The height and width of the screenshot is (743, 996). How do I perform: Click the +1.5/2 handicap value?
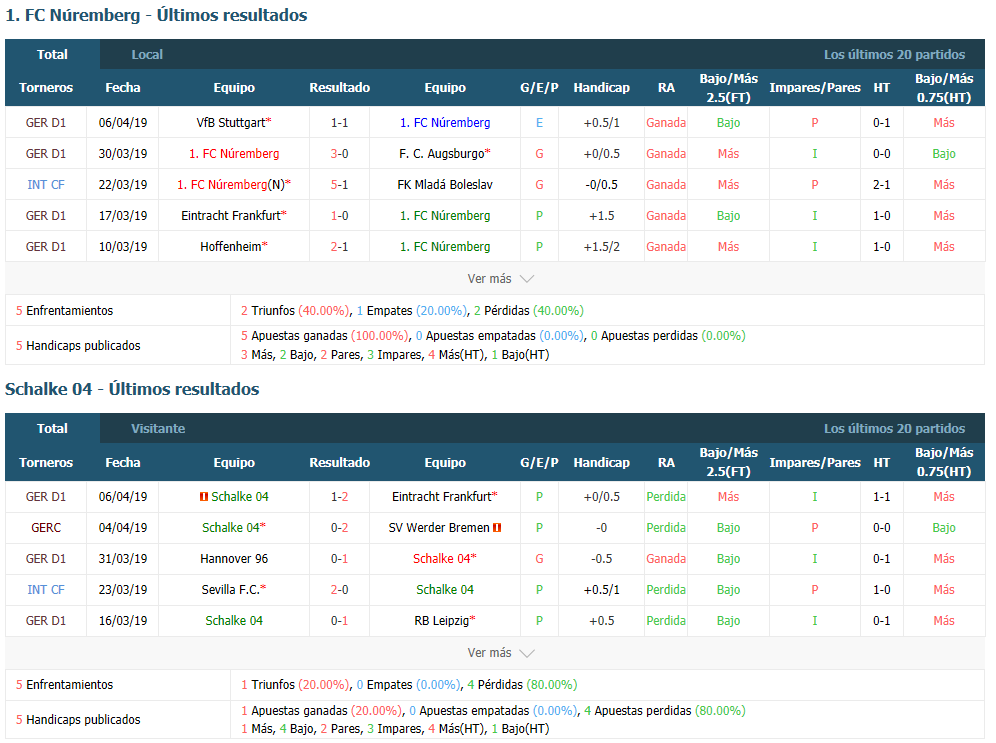[602, 246]
